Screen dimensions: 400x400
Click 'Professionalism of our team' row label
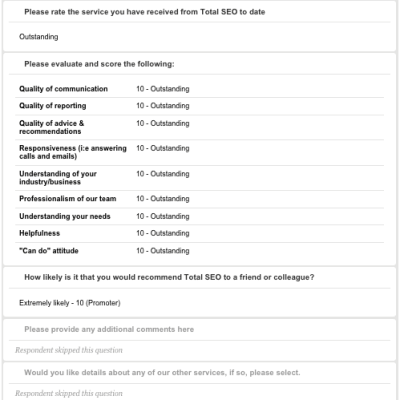coord(68,199)
